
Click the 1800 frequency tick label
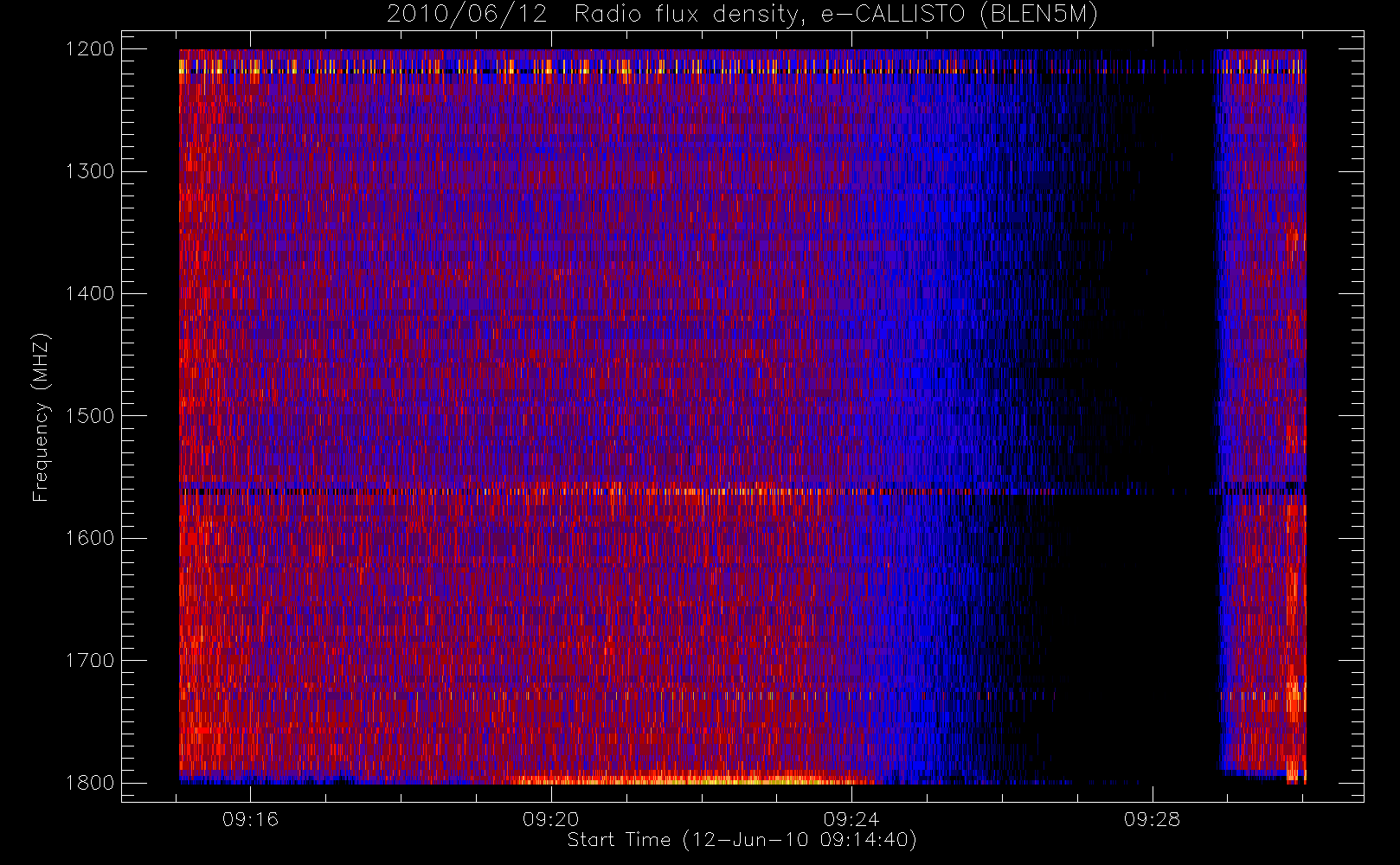pos(90,783)
